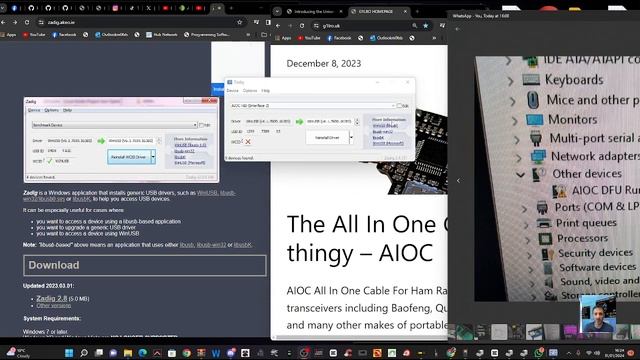Switch to the Facebook tab in left browser

point(14,8)
